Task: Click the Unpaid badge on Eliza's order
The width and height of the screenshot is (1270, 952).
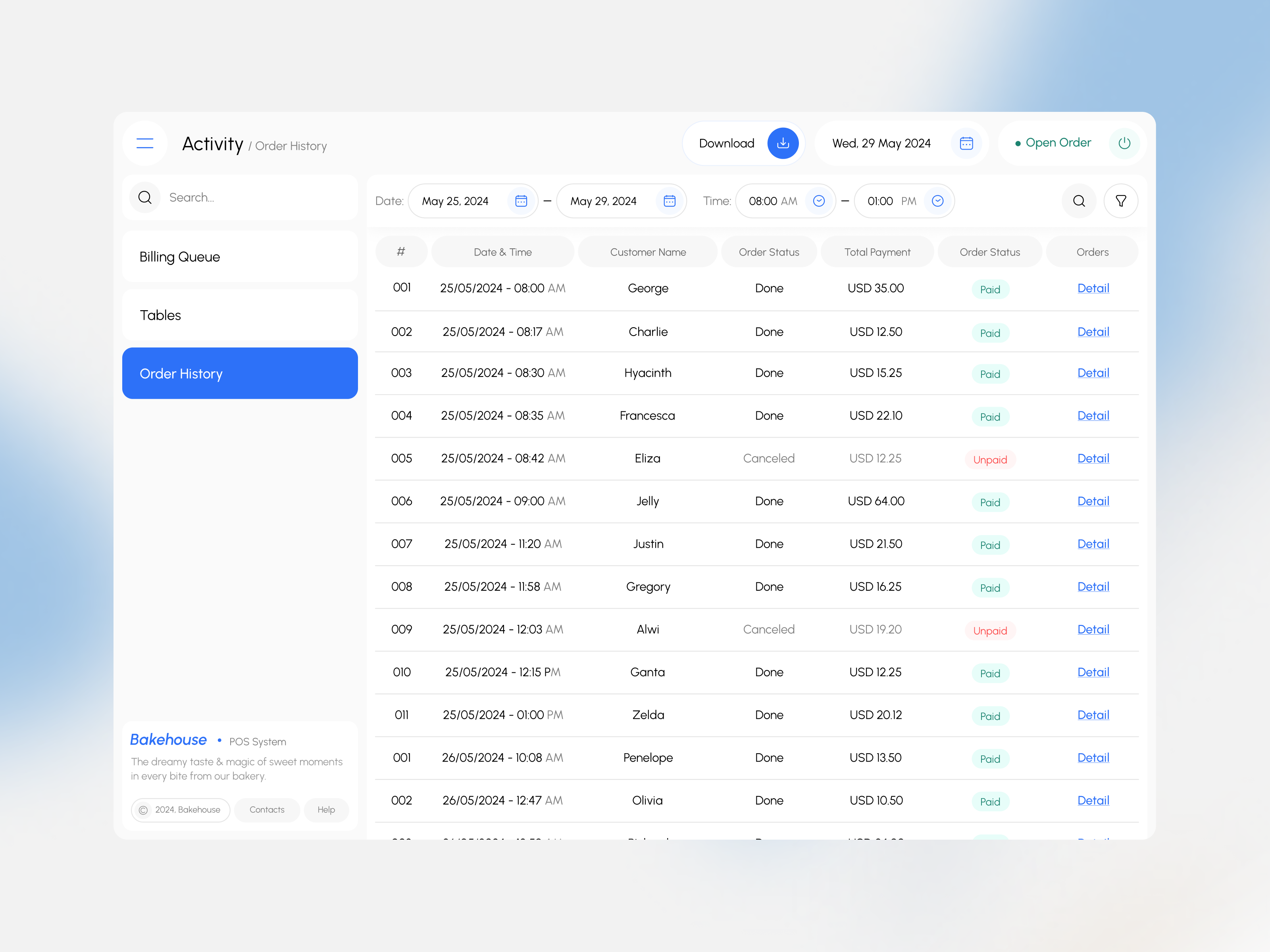Action: [x=990, y=460]
